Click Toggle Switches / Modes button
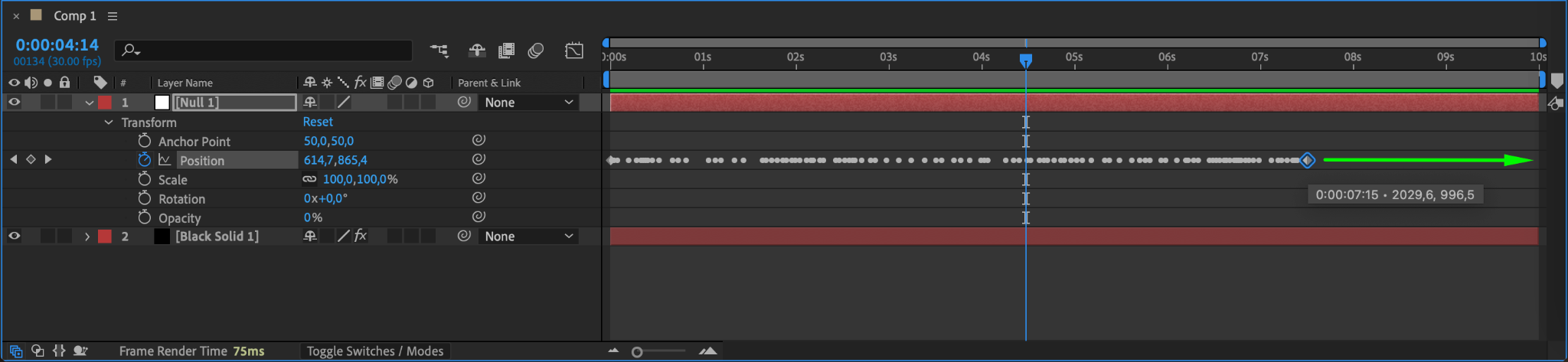This screenshot has height=362, width=1568. (x=375, y=351)
